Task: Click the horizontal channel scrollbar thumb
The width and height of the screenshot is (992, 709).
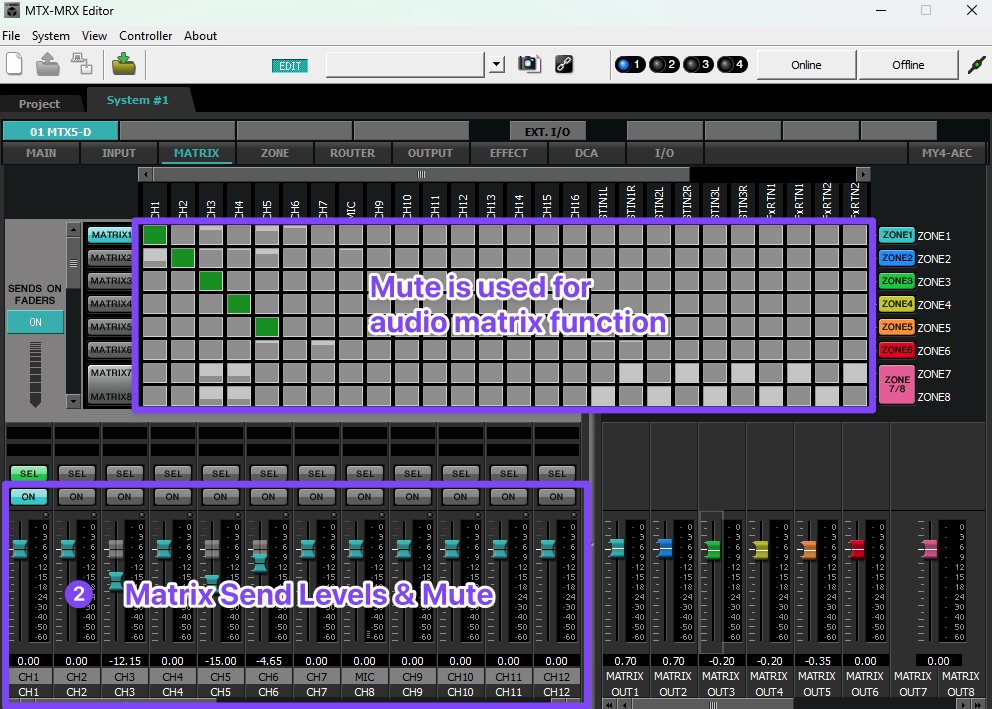Action: click(421, 174)
